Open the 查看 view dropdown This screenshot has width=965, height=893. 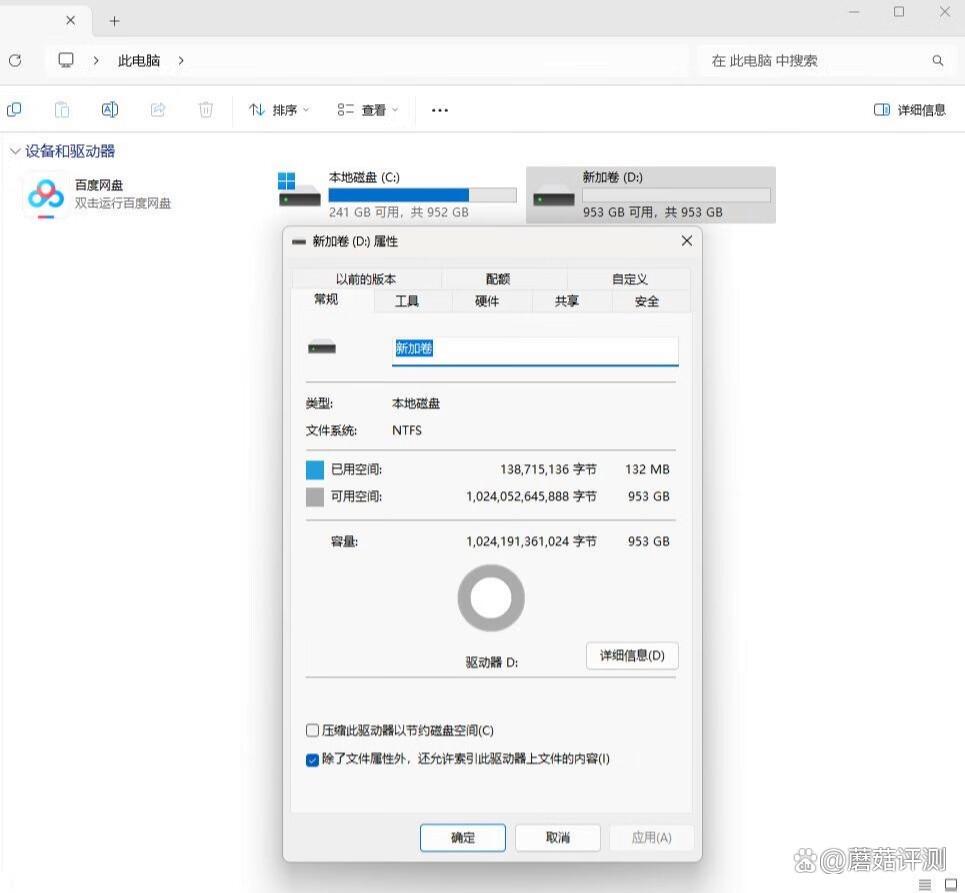coord(368,110)
